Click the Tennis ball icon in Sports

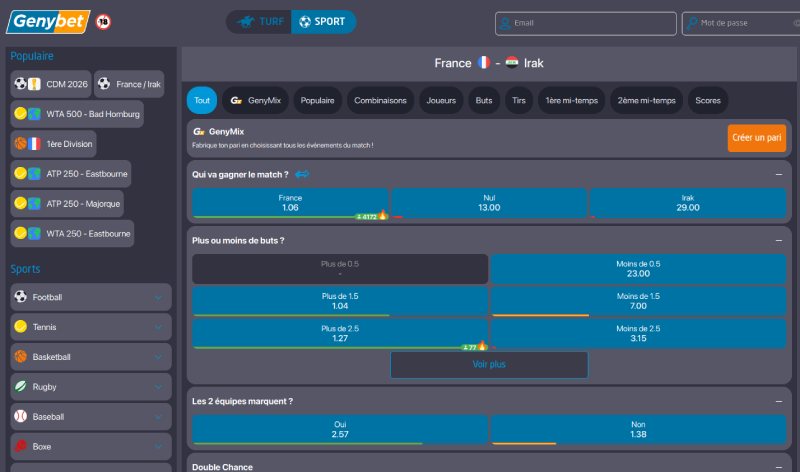tap(20, 327)
